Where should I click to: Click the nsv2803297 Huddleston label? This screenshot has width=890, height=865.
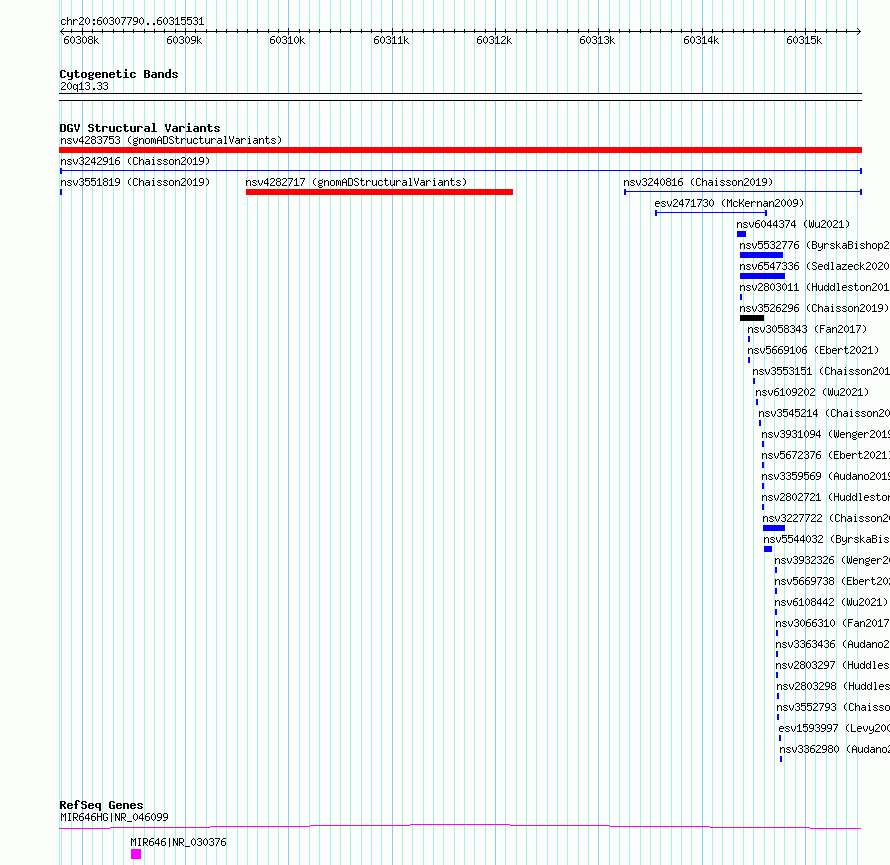833,665
